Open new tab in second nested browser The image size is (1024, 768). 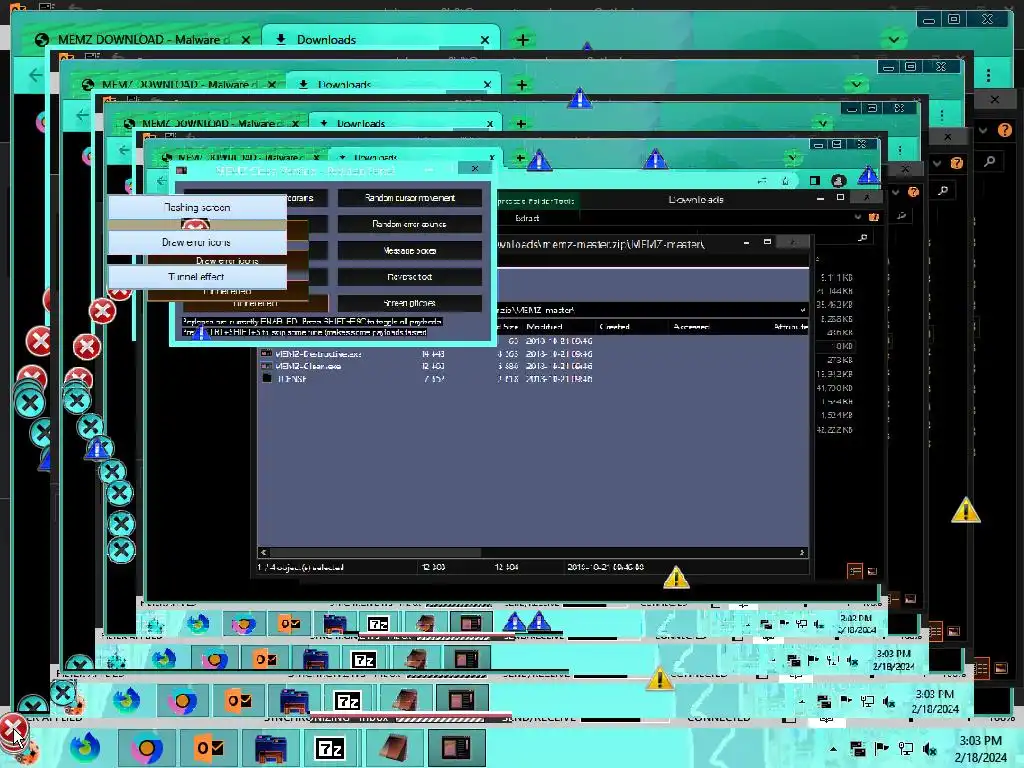521,85
